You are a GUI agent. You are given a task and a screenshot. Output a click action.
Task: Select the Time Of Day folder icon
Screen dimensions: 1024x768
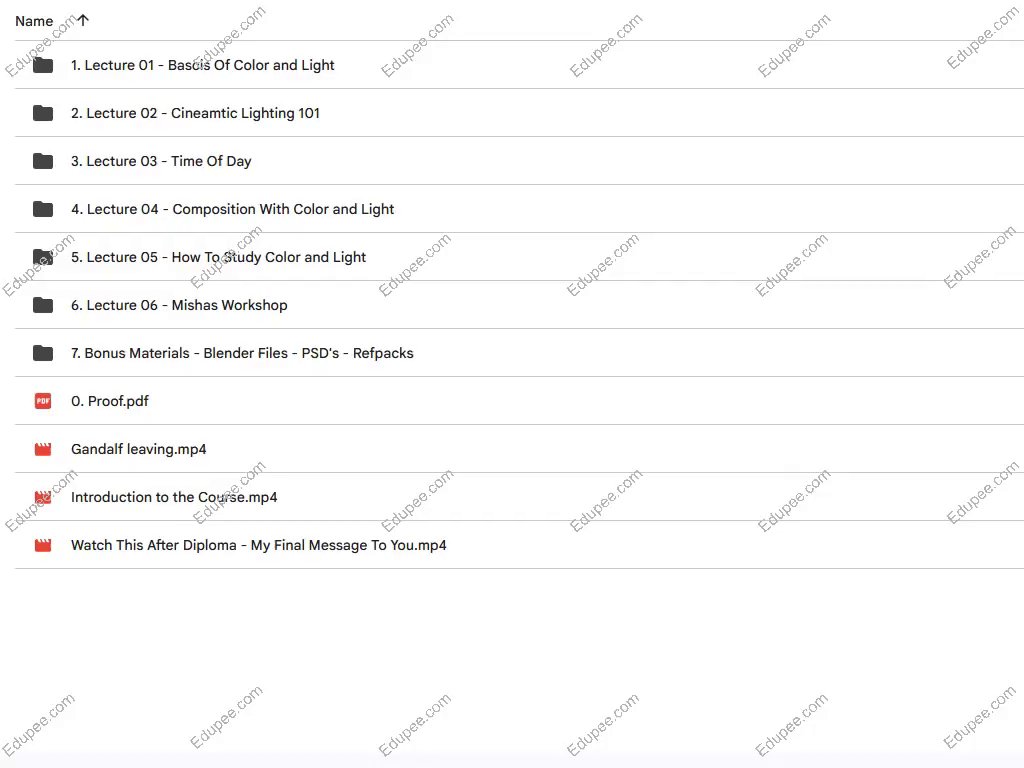(43, 161)
